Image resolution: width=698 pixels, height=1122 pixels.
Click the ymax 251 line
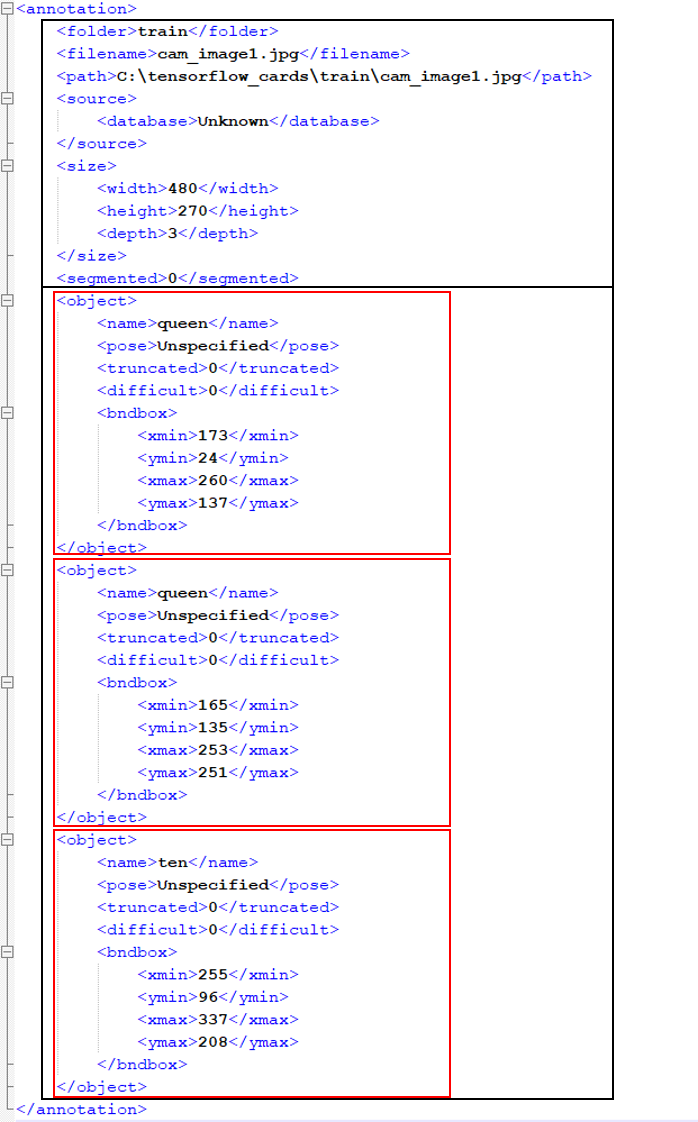tap(218, 773)
